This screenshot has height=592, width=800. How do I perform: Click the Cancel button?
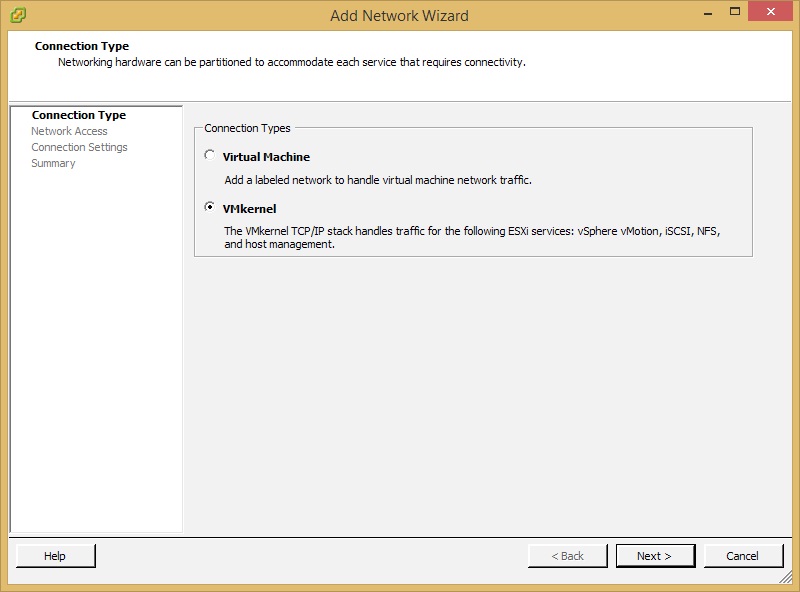click(x=743, y=556)
